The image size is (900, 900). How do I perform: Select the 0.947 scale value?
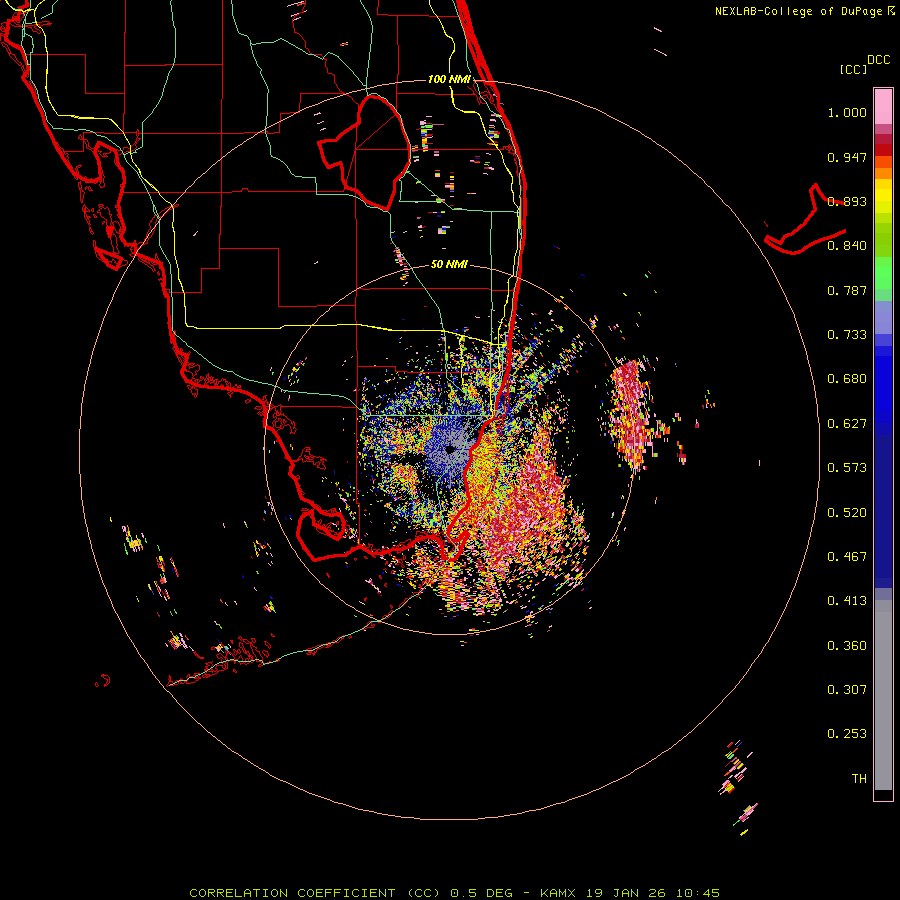(847, 157)
